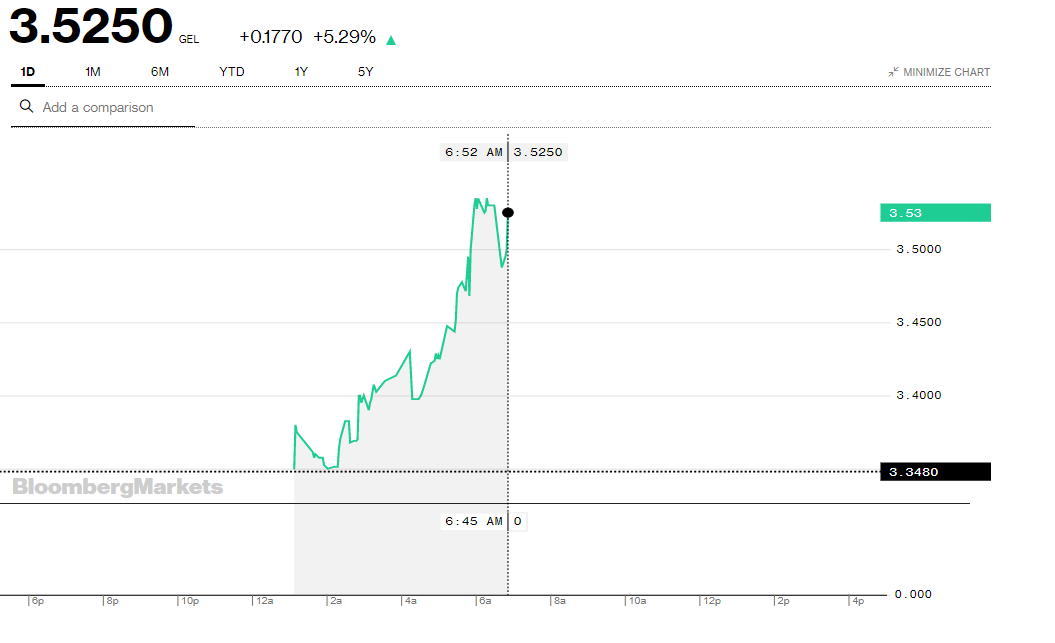This screenshot has width=1055, height=643.
Task: Click the 3.5250 headline price
Action: coord(91,28)
